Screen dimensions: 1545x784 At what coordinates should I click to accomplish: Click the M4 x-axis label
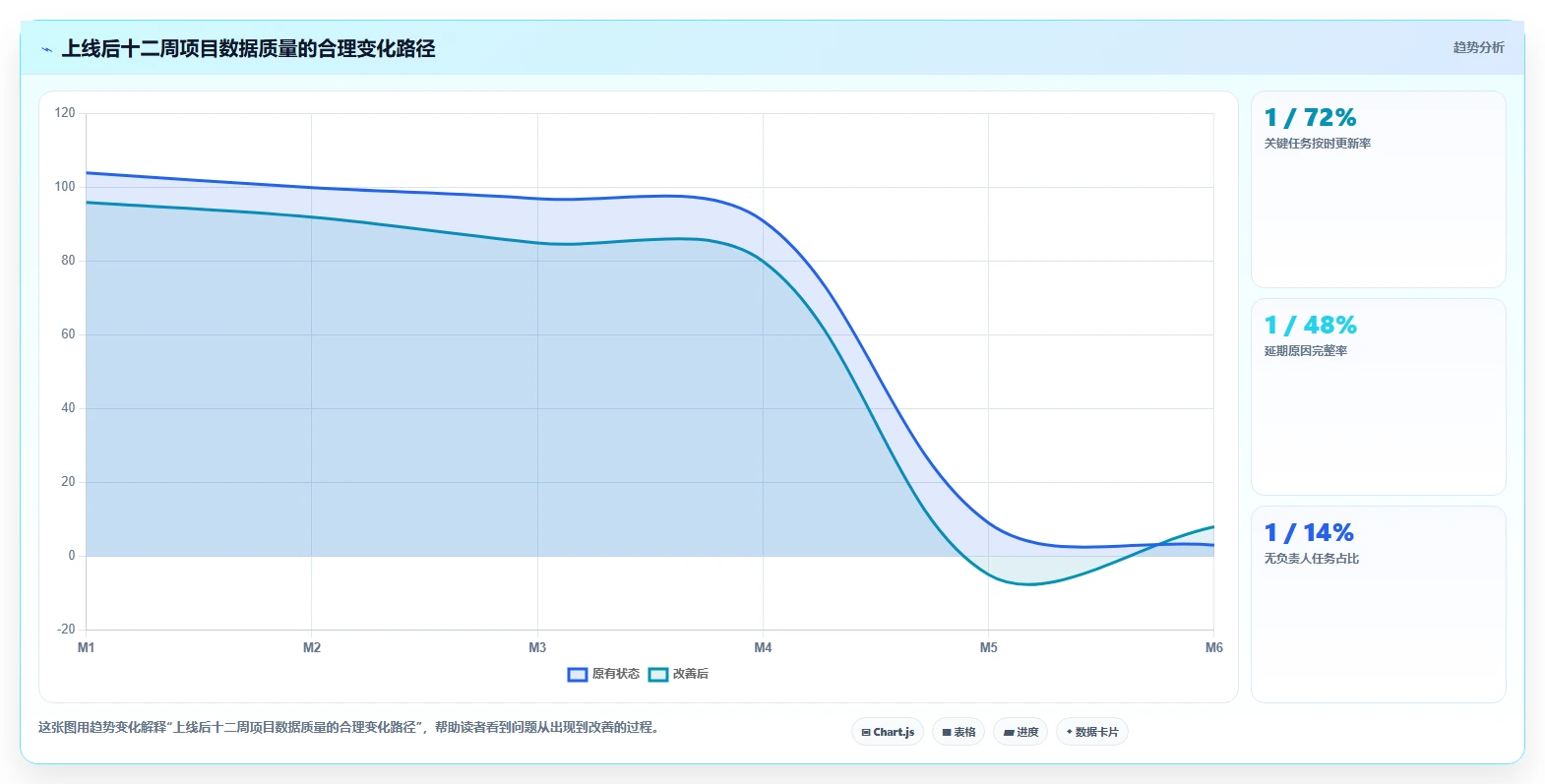(x=763, y=647)
